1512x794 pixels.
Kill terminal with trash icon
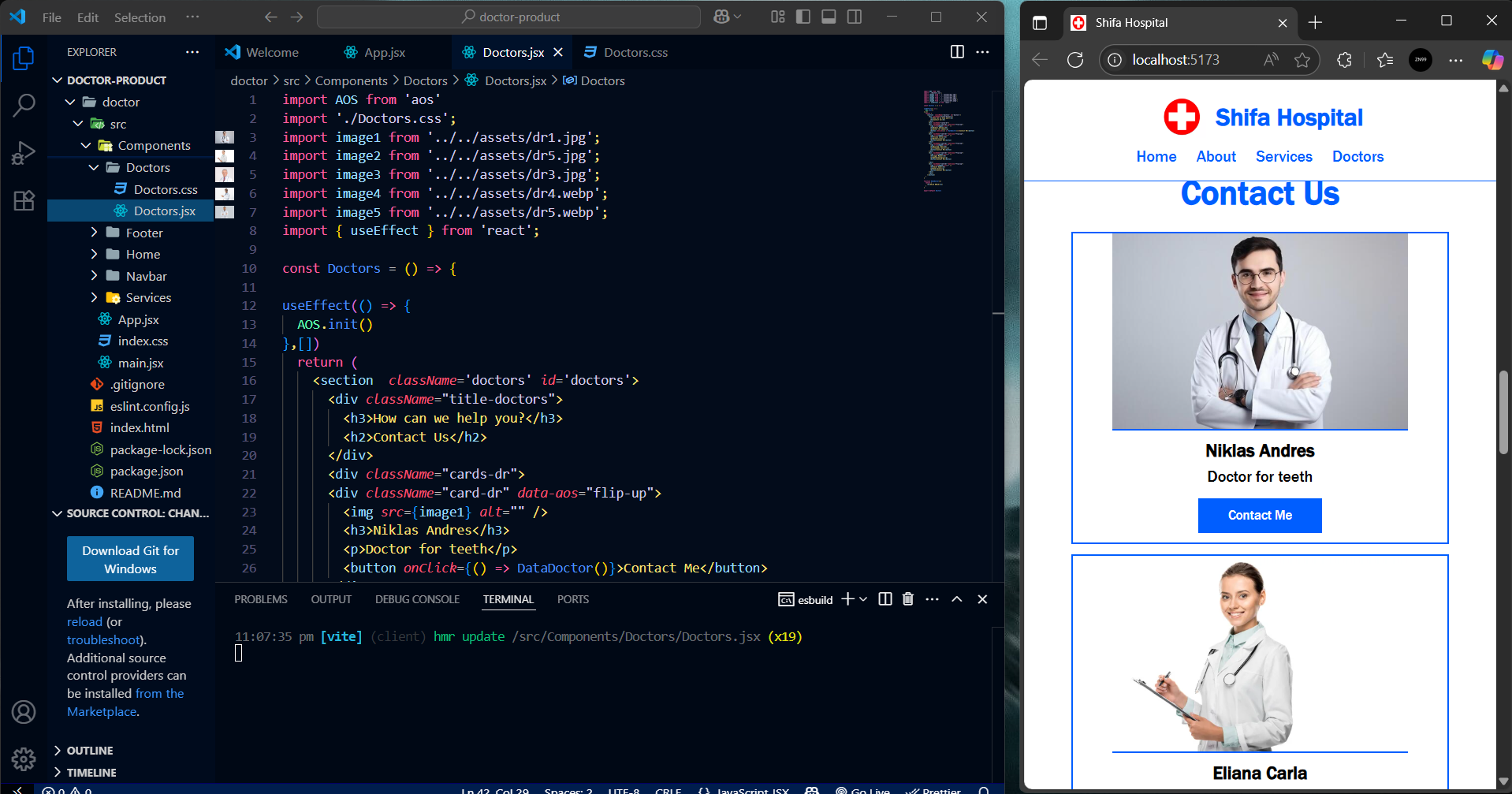(908, 599)
